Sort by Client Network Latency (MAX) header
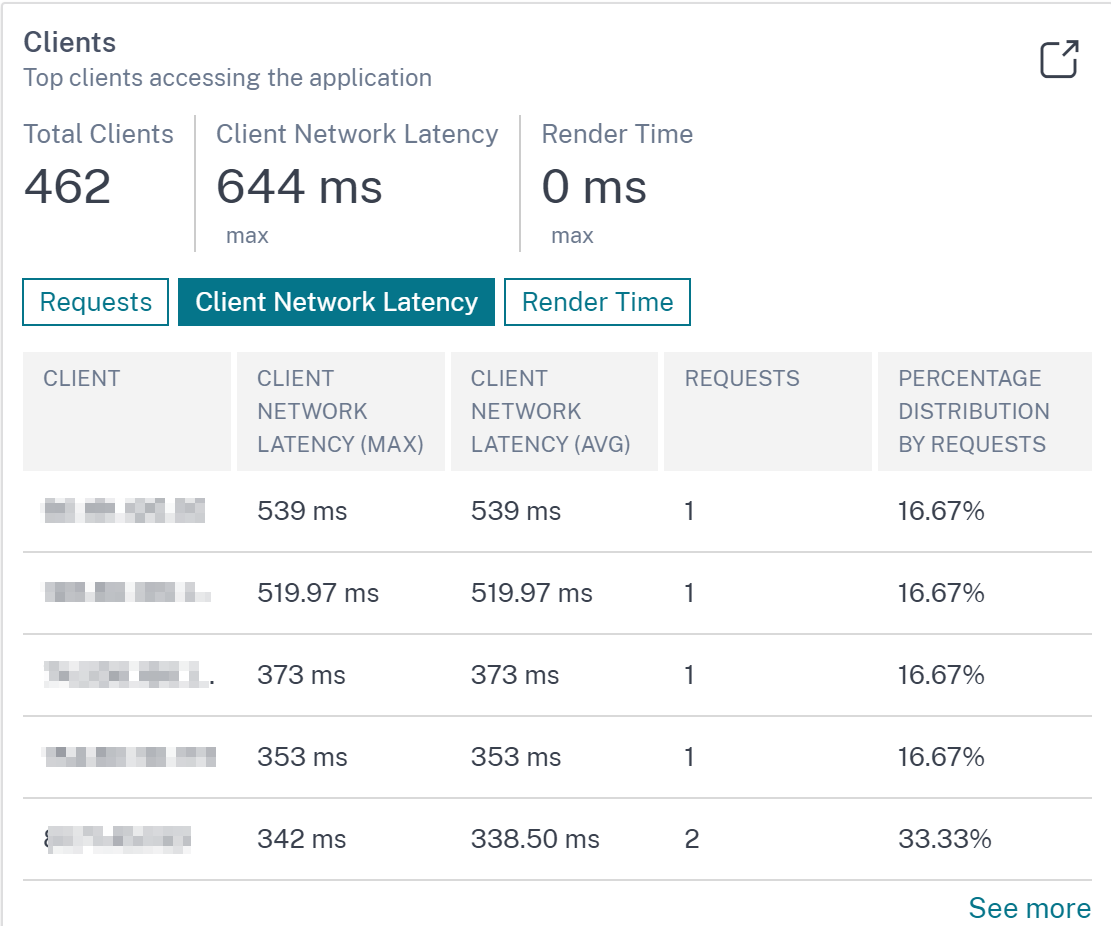 341,412
